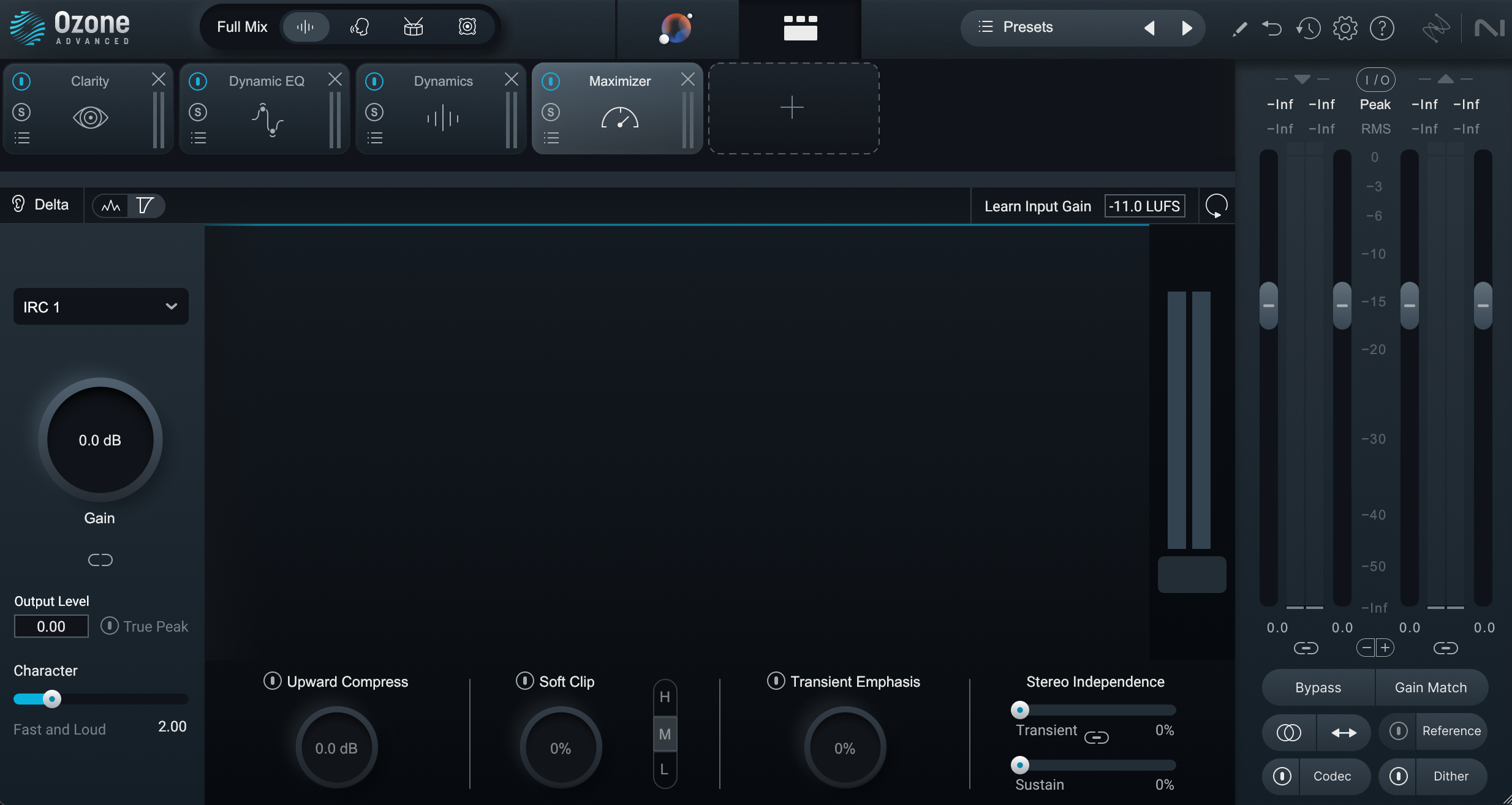This screenshot has height=805, width=1512.
Task: Switch to waveform meter view icon
Action: (111, 206)
